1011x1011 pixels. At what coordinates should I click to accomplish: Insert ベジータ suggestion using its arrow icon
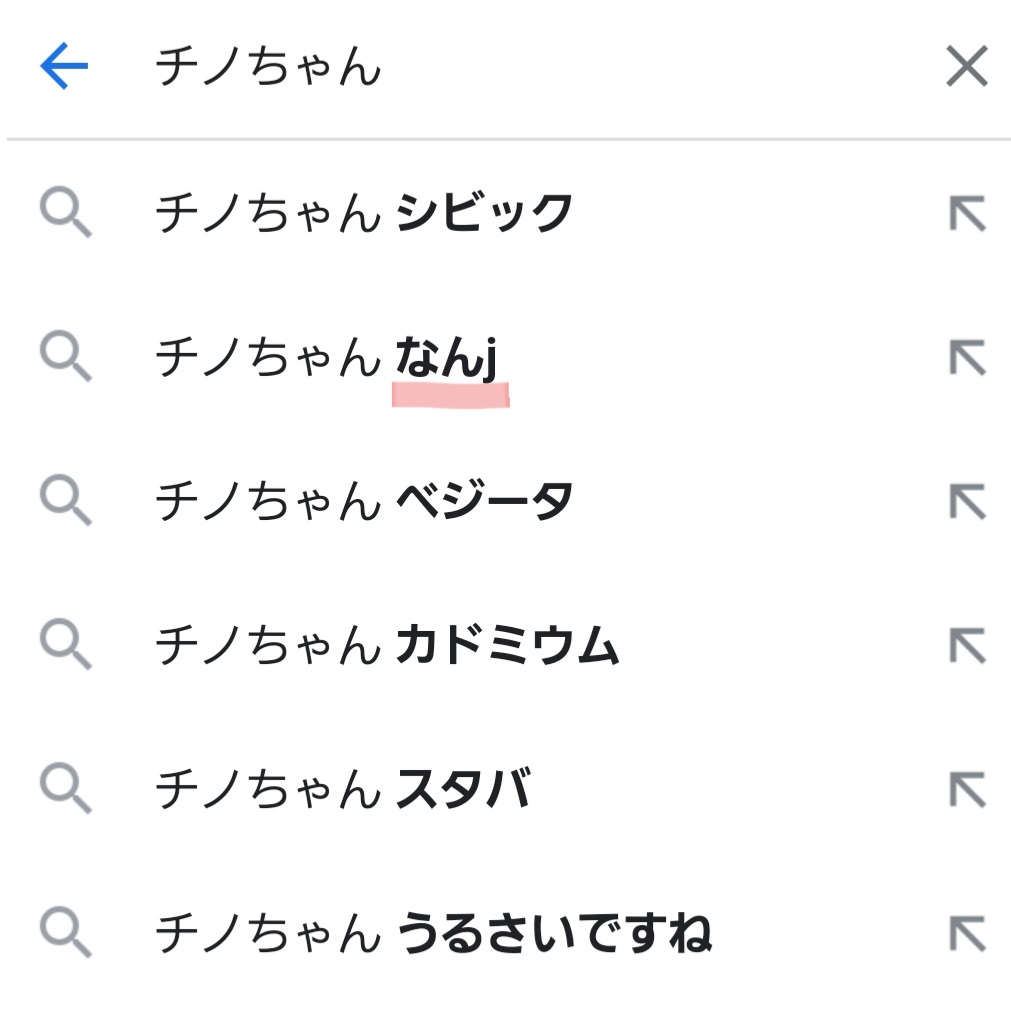point(966,501)
